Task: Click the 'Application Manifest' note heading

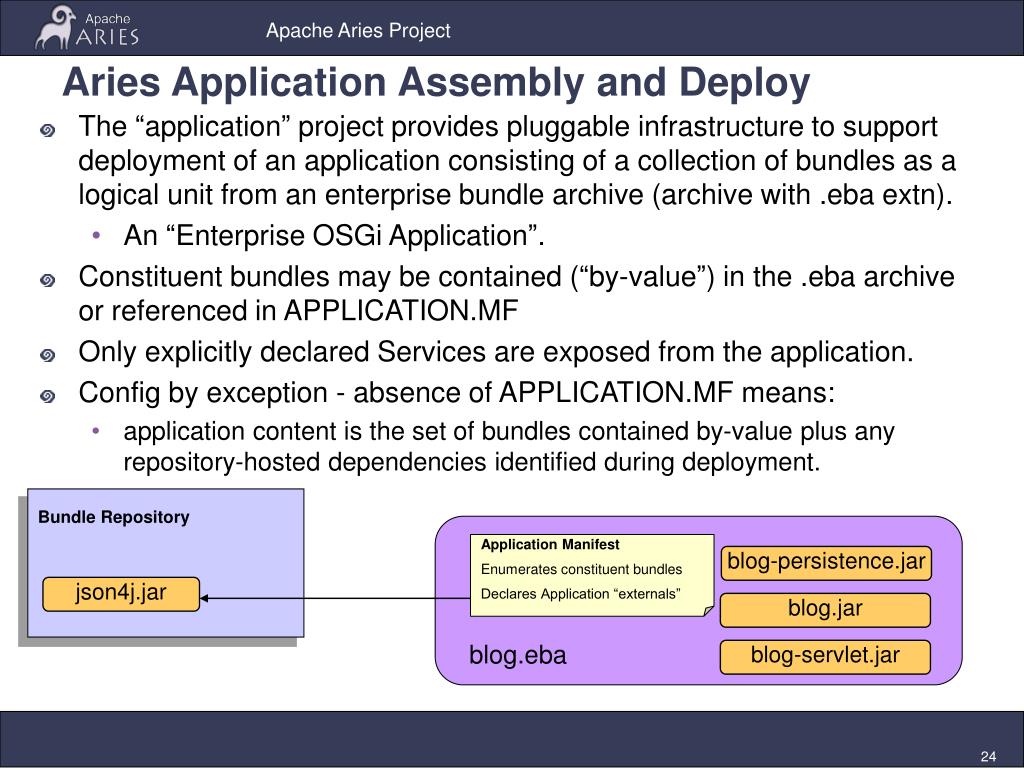Action: [x=550, y=545]
